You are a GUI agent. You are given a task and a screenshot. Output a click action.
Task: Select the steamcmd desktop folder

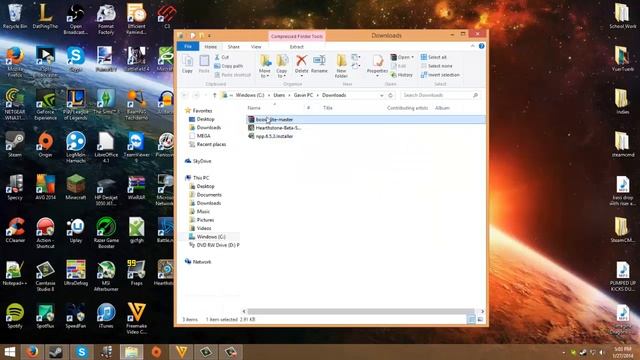[x=622, y=144]
